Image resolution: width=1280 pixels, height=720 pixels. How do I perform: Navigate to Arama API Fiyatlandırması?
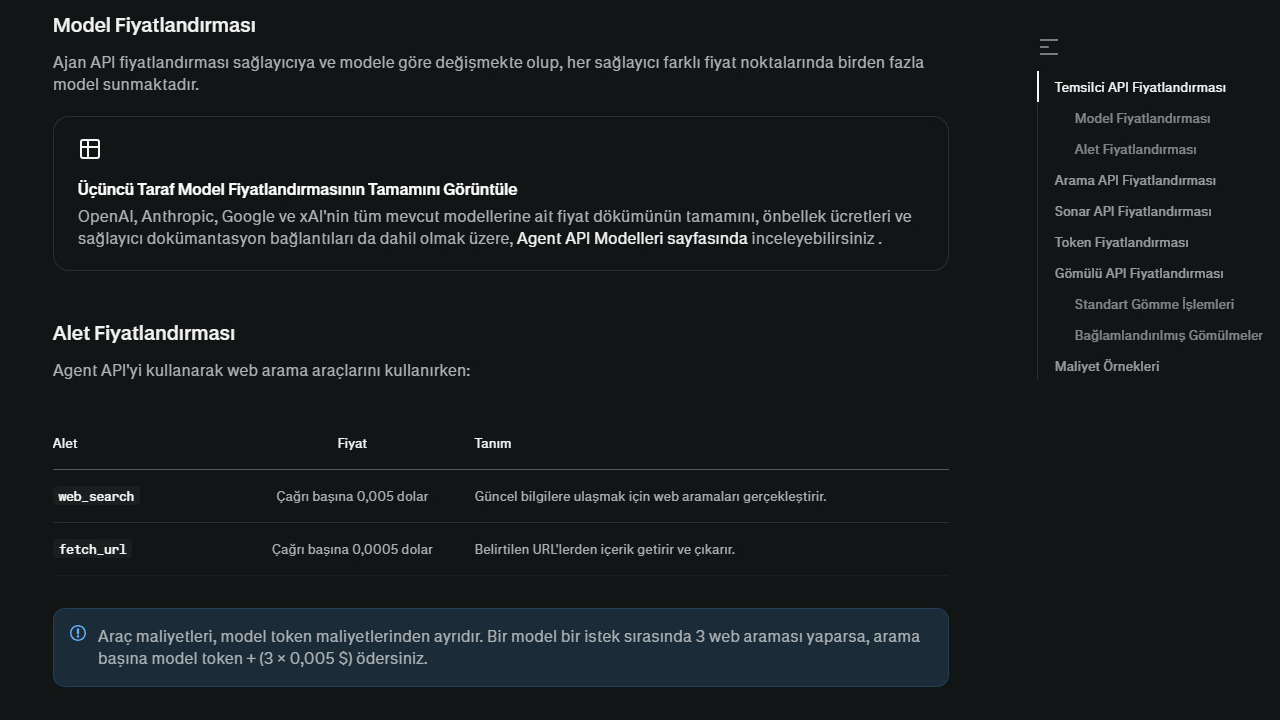tap(1135, 180)
